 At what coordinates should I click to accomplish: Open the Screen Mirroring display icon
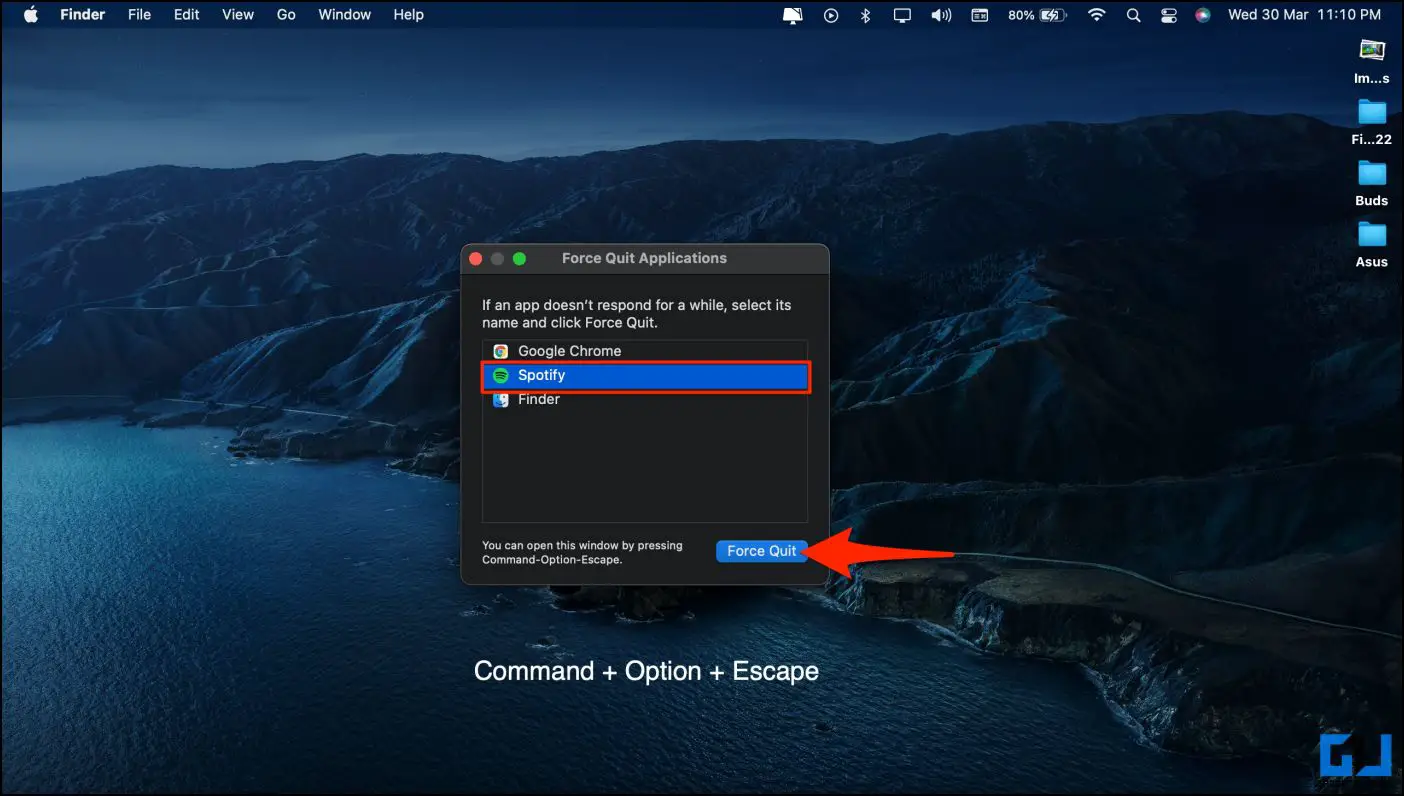click(x=903, y=15)
